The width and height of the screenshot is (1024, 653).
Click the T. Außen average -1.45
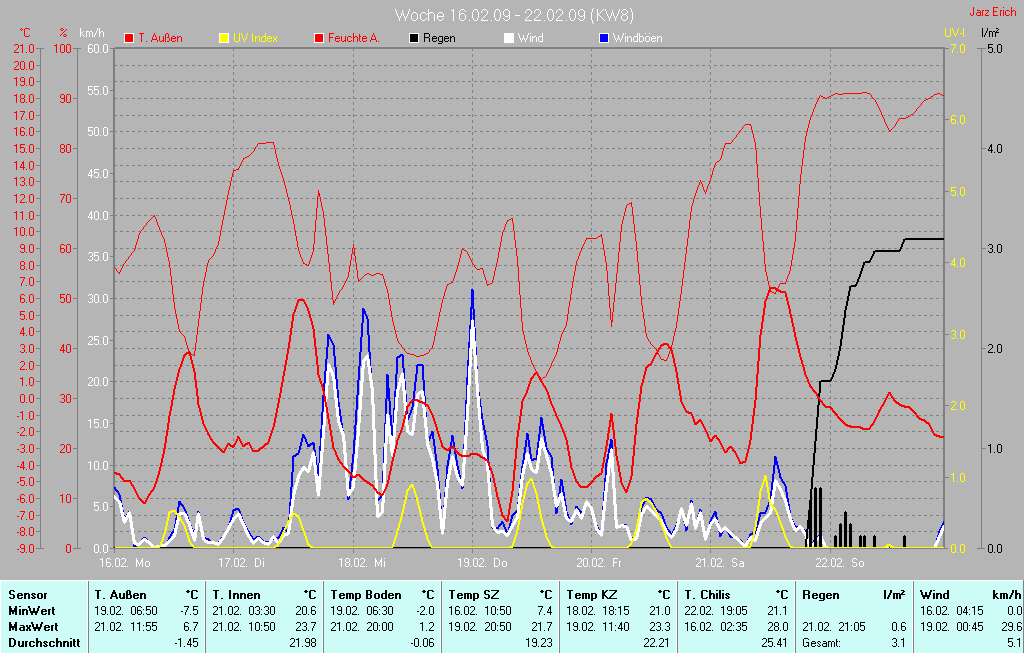tap(187, 643)
